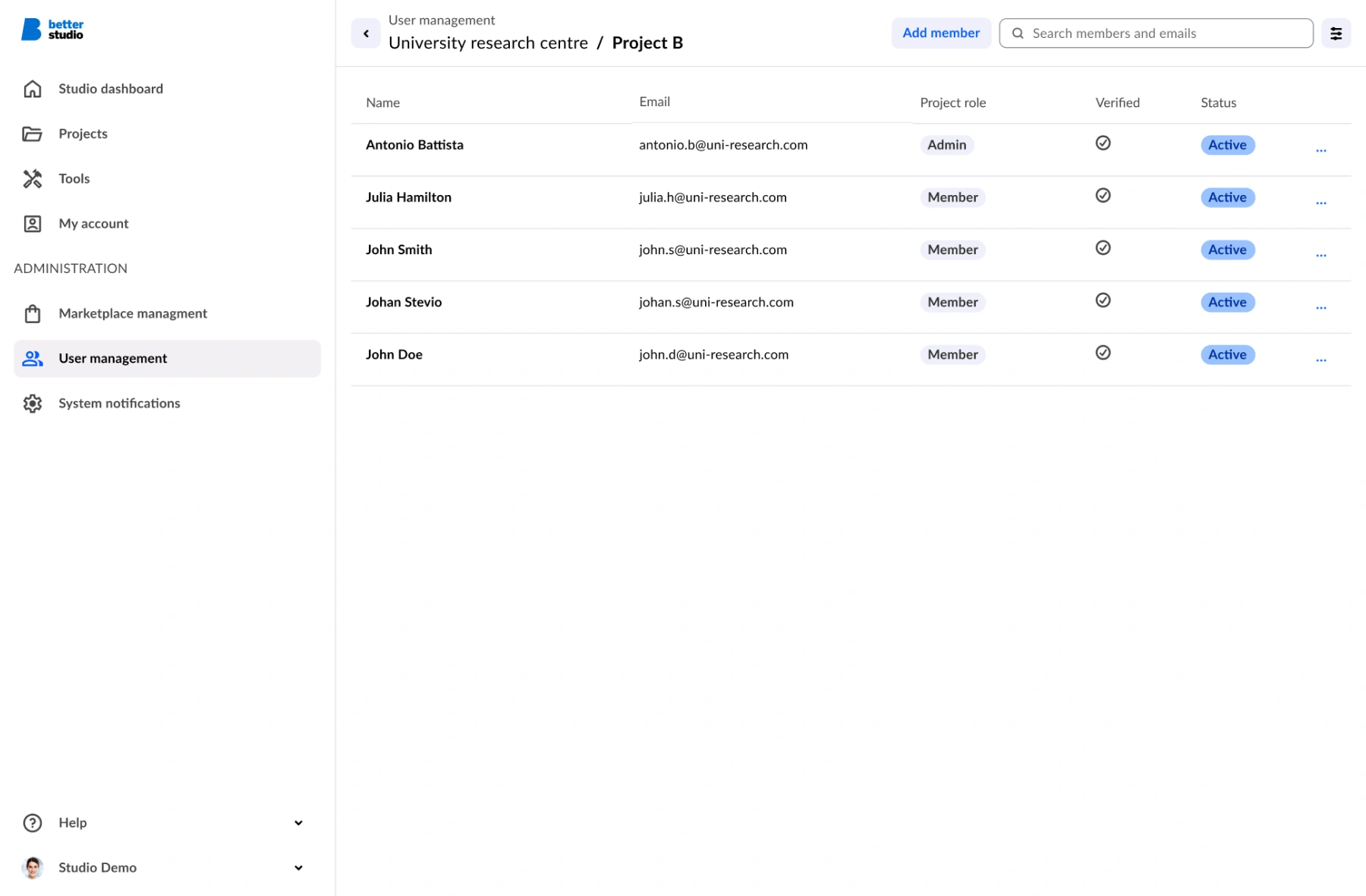Sort by Project role column header
1366x896 pixels.
[952, 102]
